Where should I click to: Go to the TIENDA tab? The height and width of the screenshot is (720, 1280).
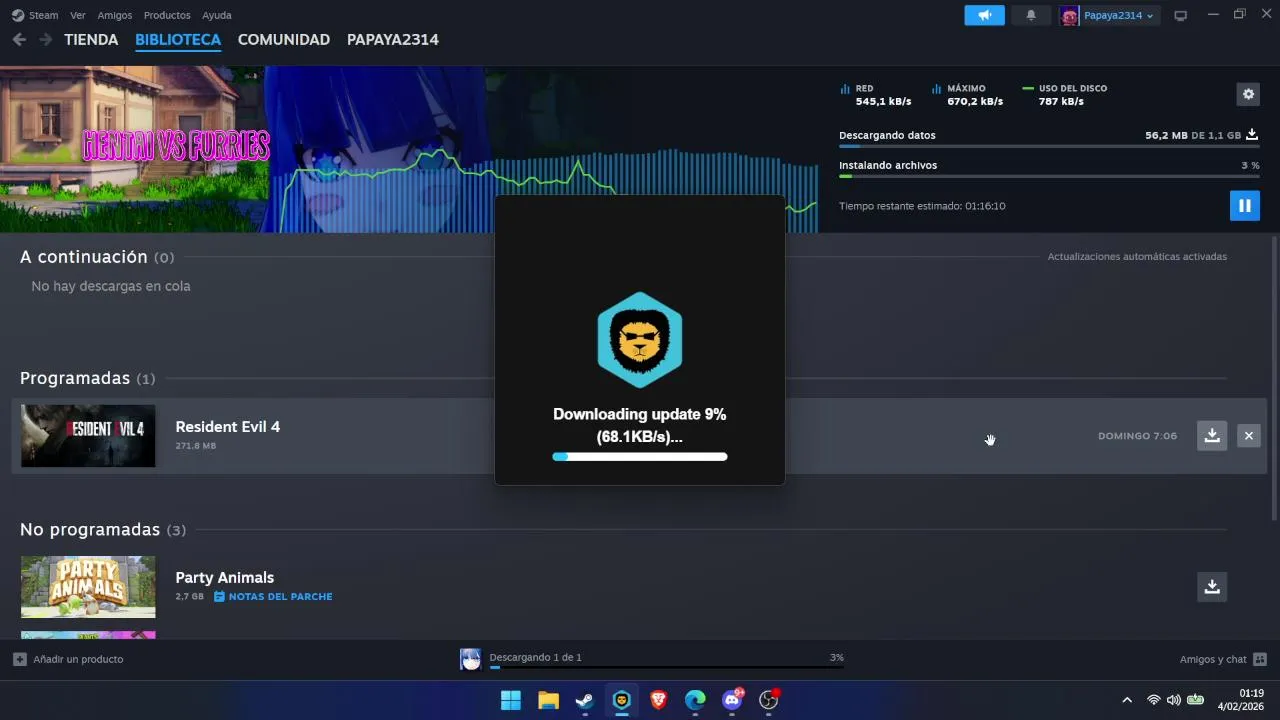pyautogui.click(x=91, y=40)
